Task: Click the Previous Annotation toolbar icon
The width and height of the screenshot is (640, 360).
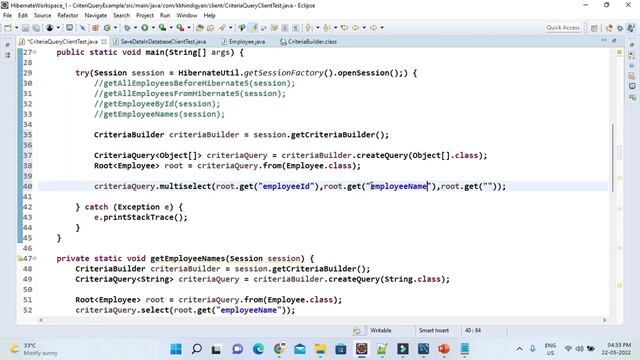Action: [327, 28]
